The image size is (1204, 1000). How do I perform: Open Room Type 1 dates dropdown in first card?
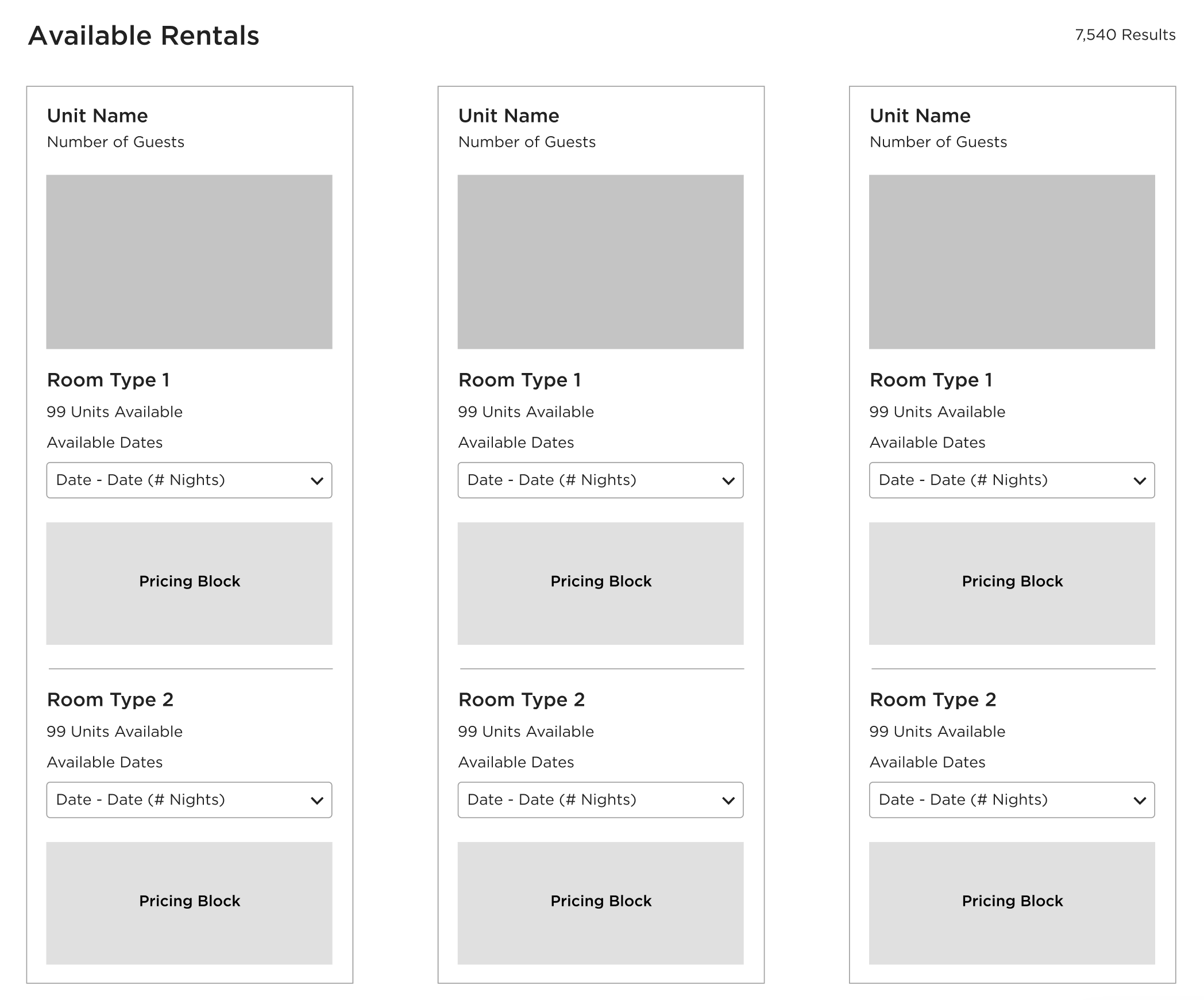tap(189, 480)
